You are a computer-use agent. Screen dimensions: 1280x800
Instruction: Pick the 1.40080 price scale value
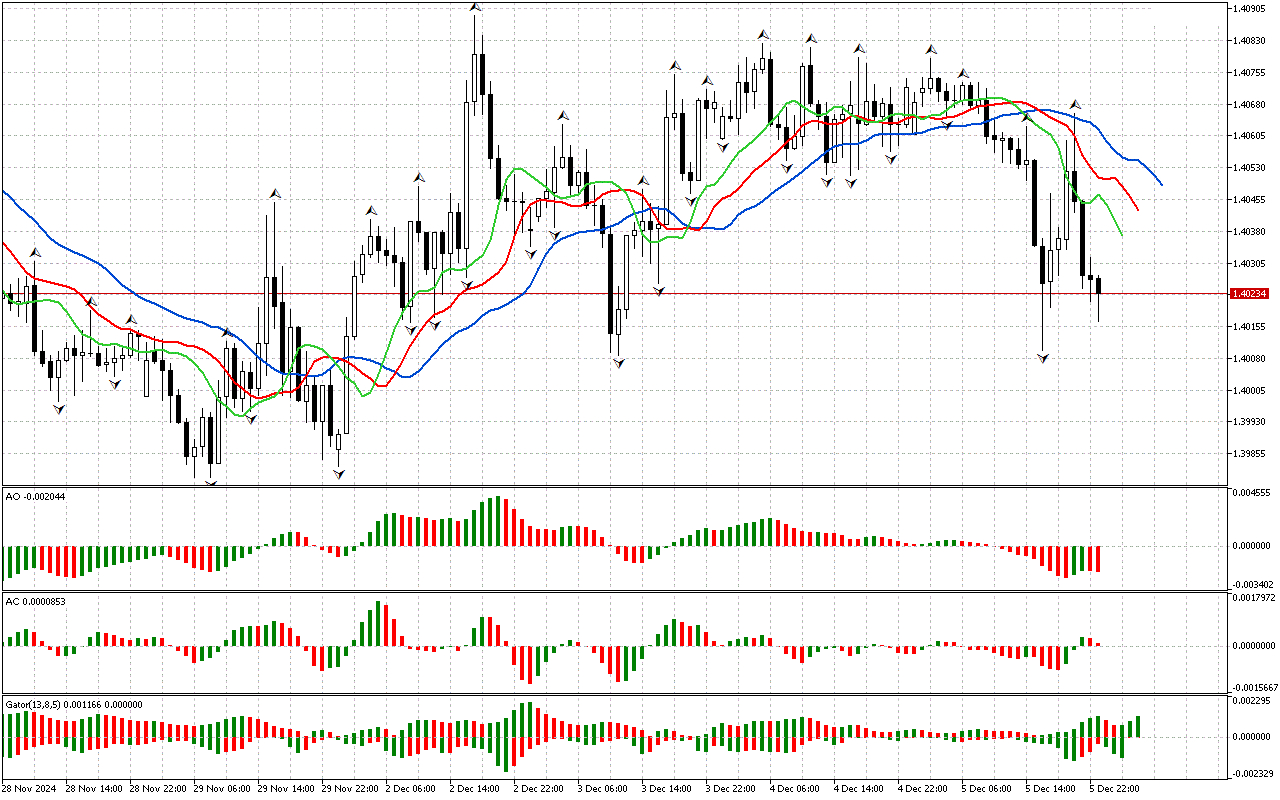point(1250,359)
